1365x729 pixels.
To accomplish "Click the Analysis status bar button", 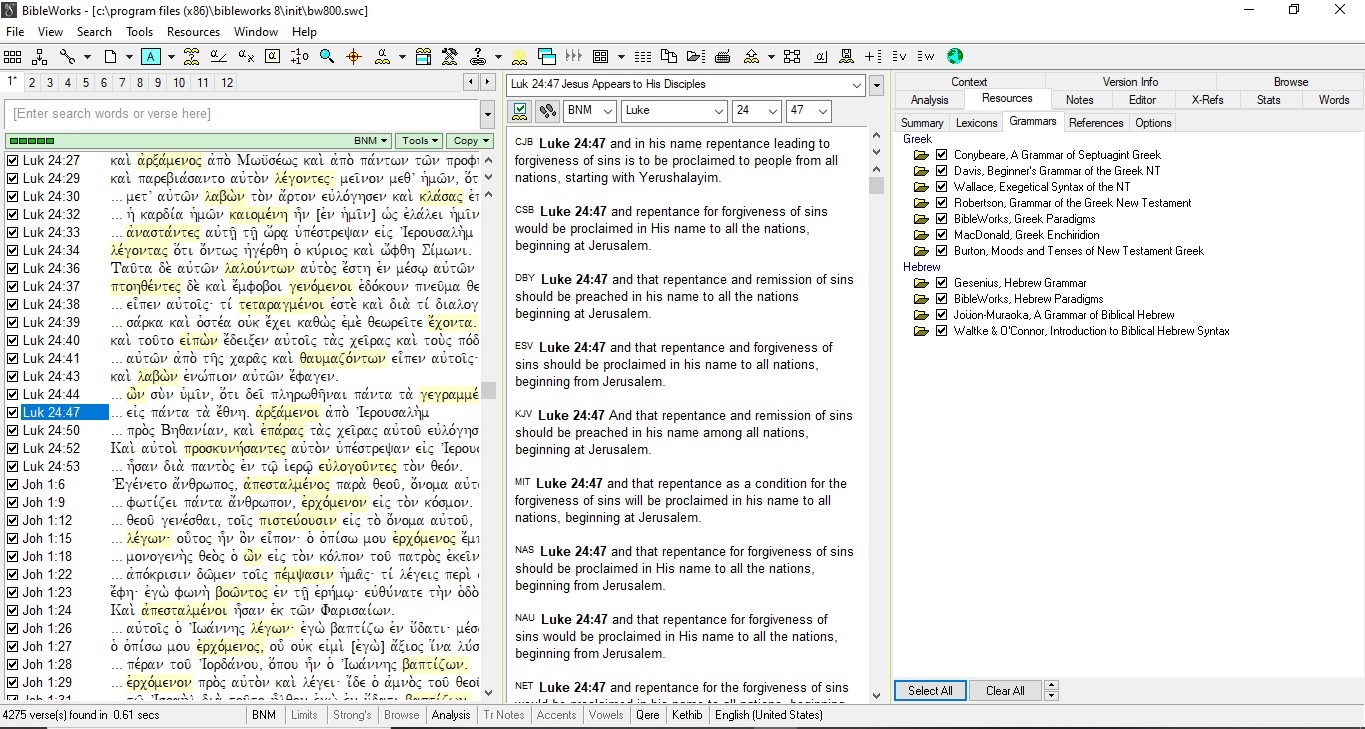I will click(451, 715).
